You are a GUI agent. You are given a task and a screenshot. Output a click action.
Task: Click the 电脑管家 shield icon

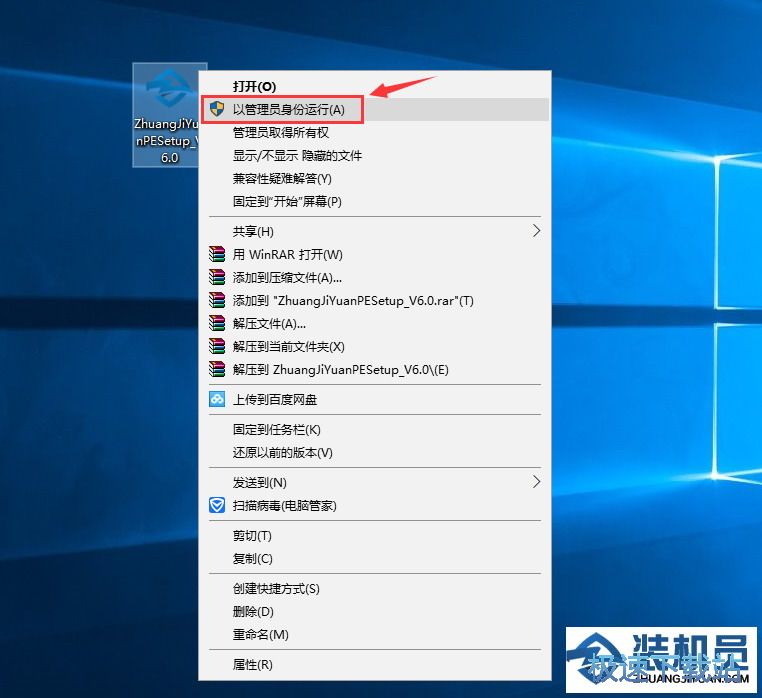point(217,506)
